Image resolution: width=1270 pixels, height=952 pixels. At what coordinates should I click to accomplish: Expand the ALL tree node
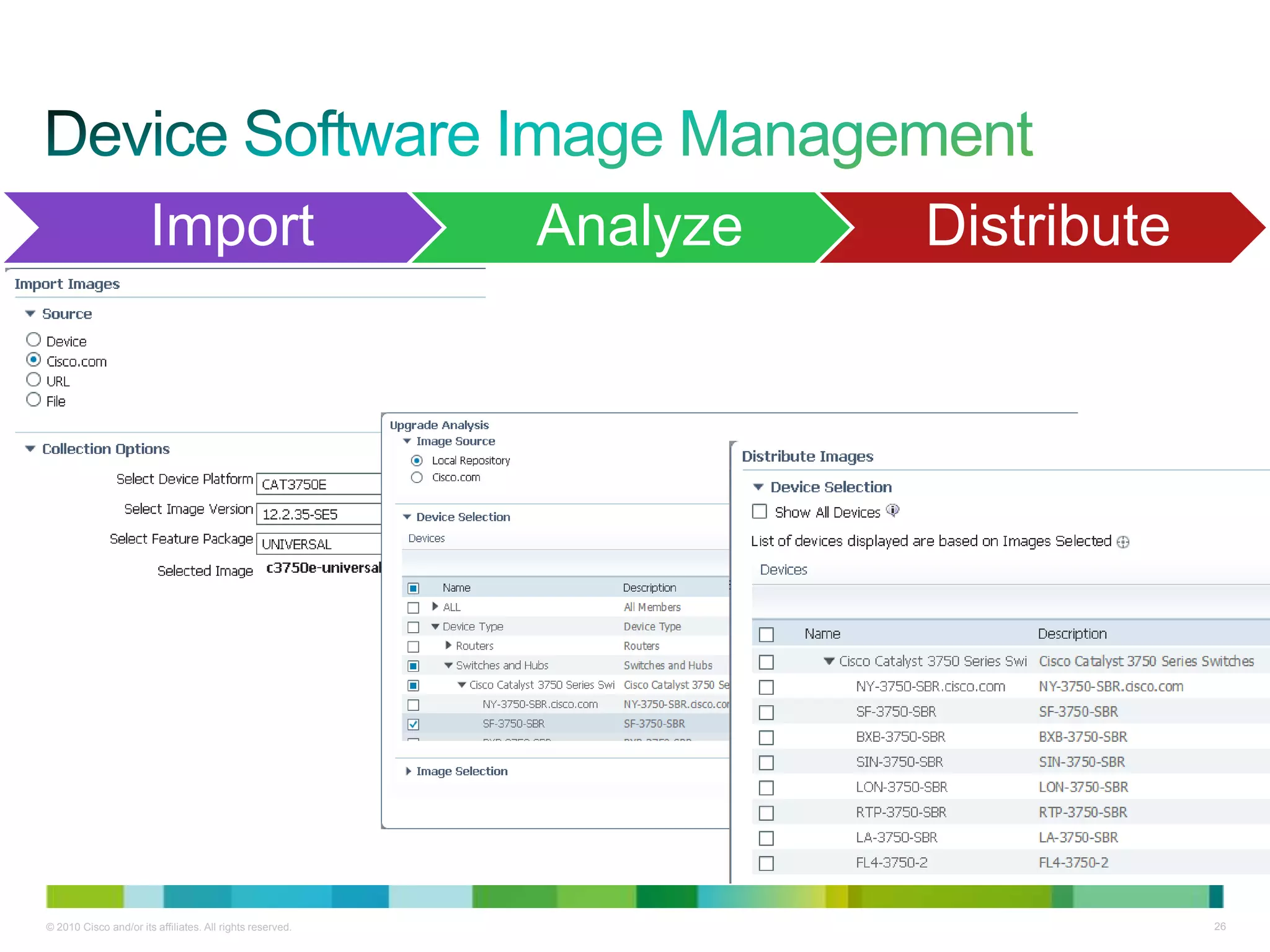point(435,607)
